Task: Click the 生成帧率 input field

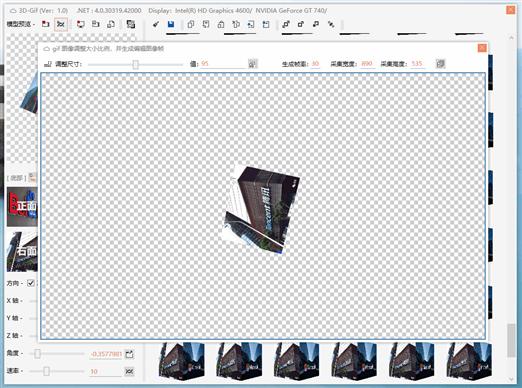Action: 315,64
